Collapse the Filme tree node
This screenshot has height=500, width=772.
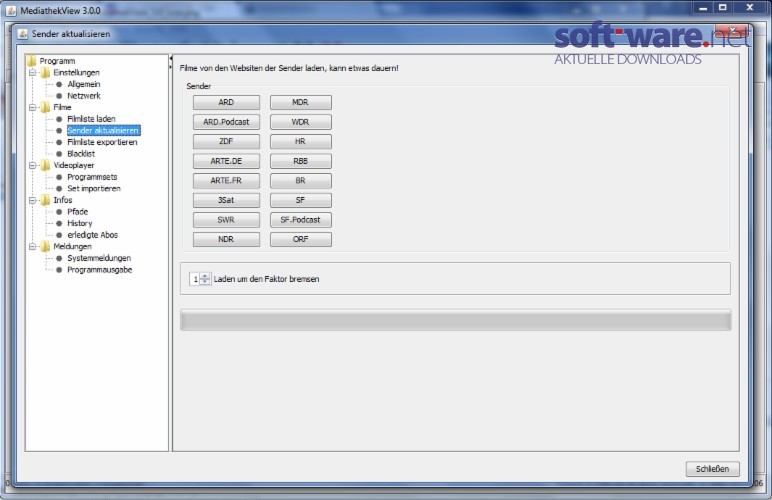tap(32, 107)
